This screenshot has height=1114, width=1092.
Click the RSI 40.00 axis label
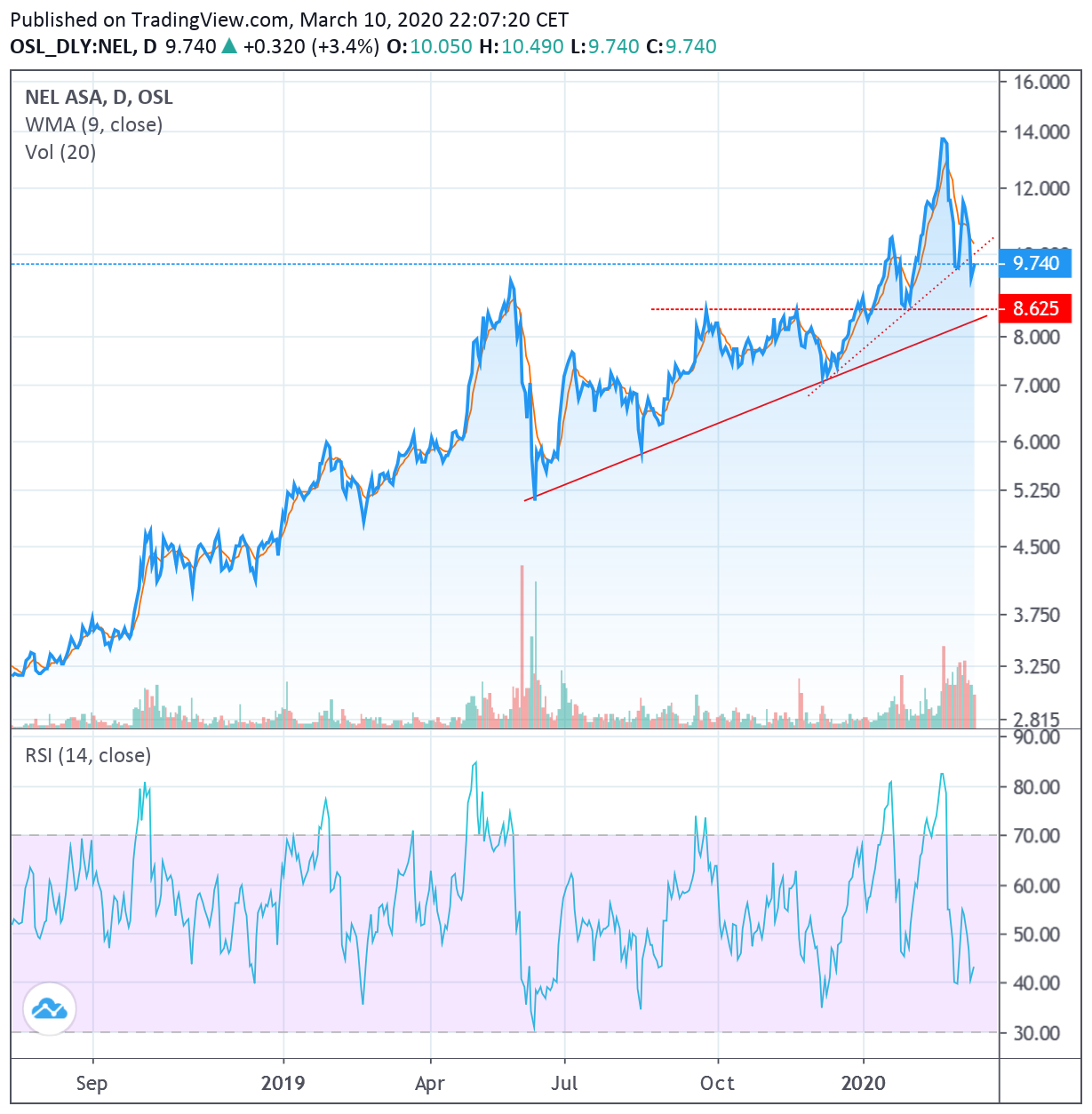(x=1037, y=983)
